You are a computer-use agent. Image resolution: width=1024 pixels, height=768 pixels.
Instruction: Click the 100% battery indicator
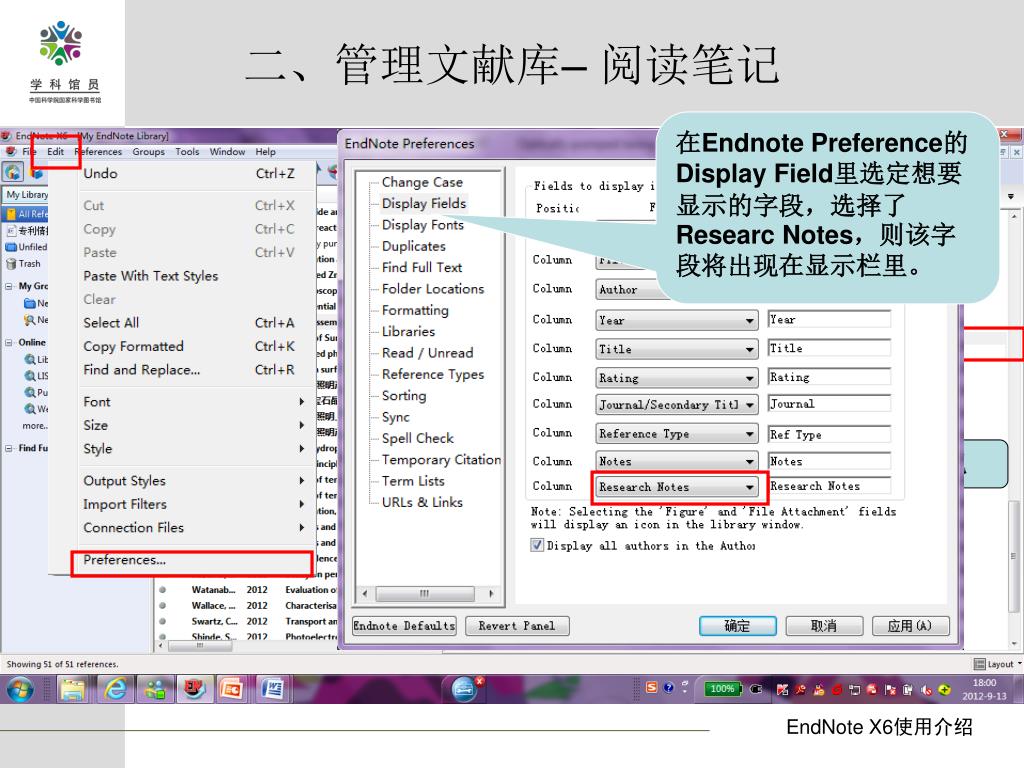(x=722, y=688)
